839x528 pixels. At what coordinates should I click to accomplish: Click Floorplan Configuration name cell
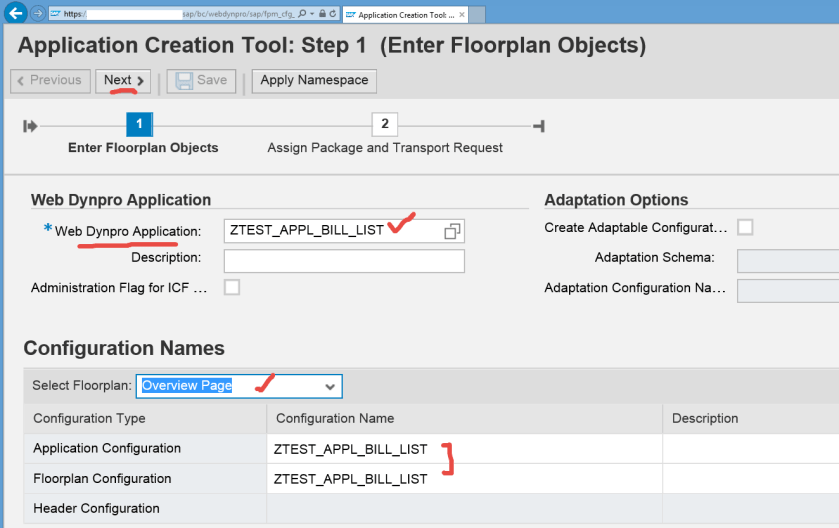tap(464, 479)
